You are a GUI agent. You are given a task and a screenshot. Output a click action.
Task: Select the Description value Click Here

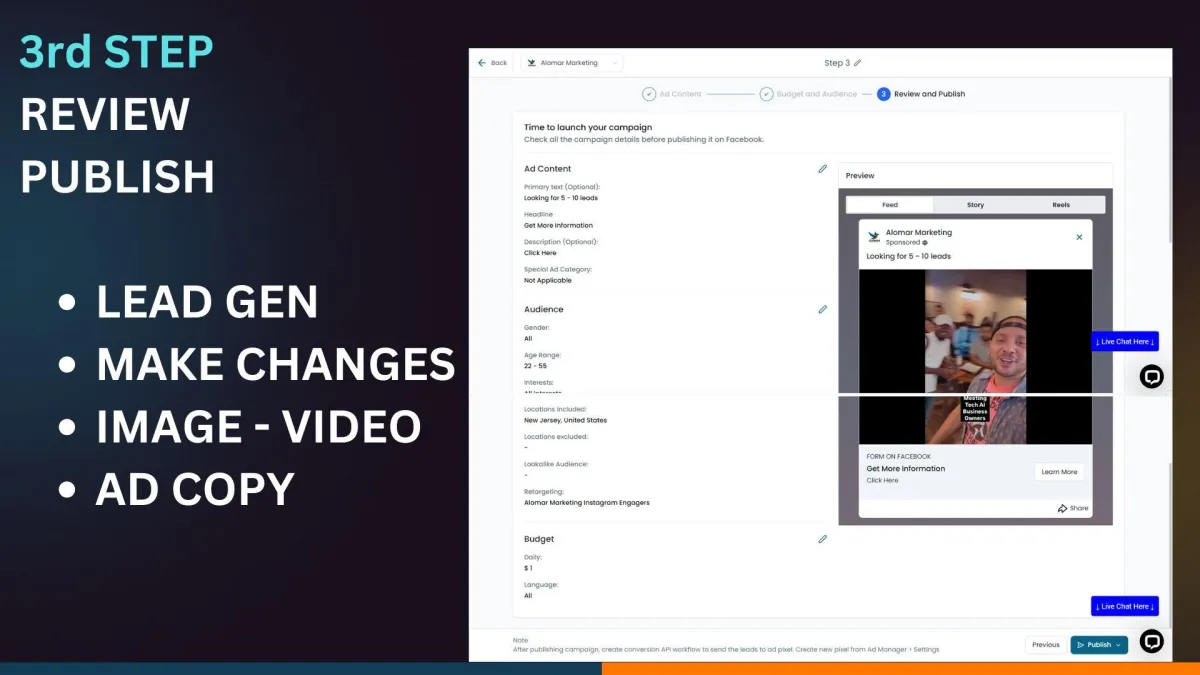(x=540, y=253)
